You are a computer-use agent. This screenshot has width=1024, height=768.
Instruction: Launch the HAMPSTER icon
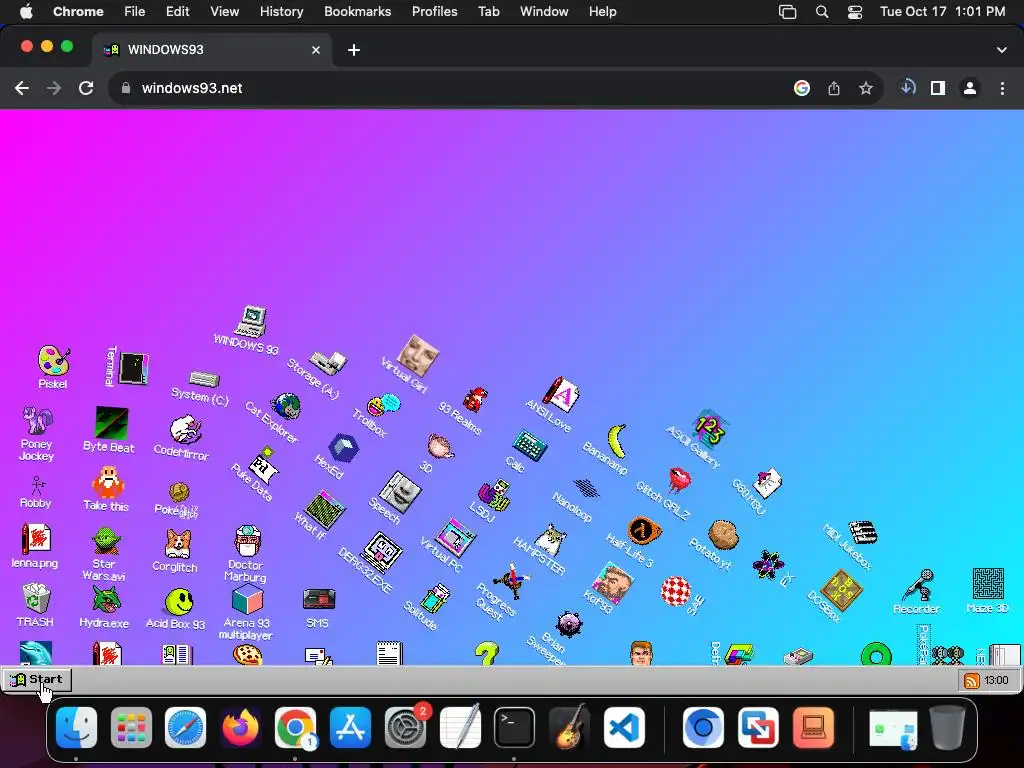(550, 539)
